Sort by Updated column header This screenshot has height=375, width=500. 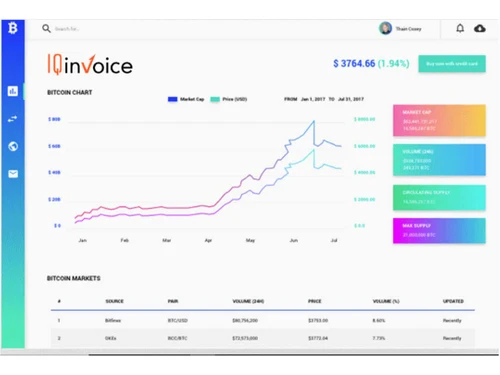pyautogui.click(x=453, y=301)
